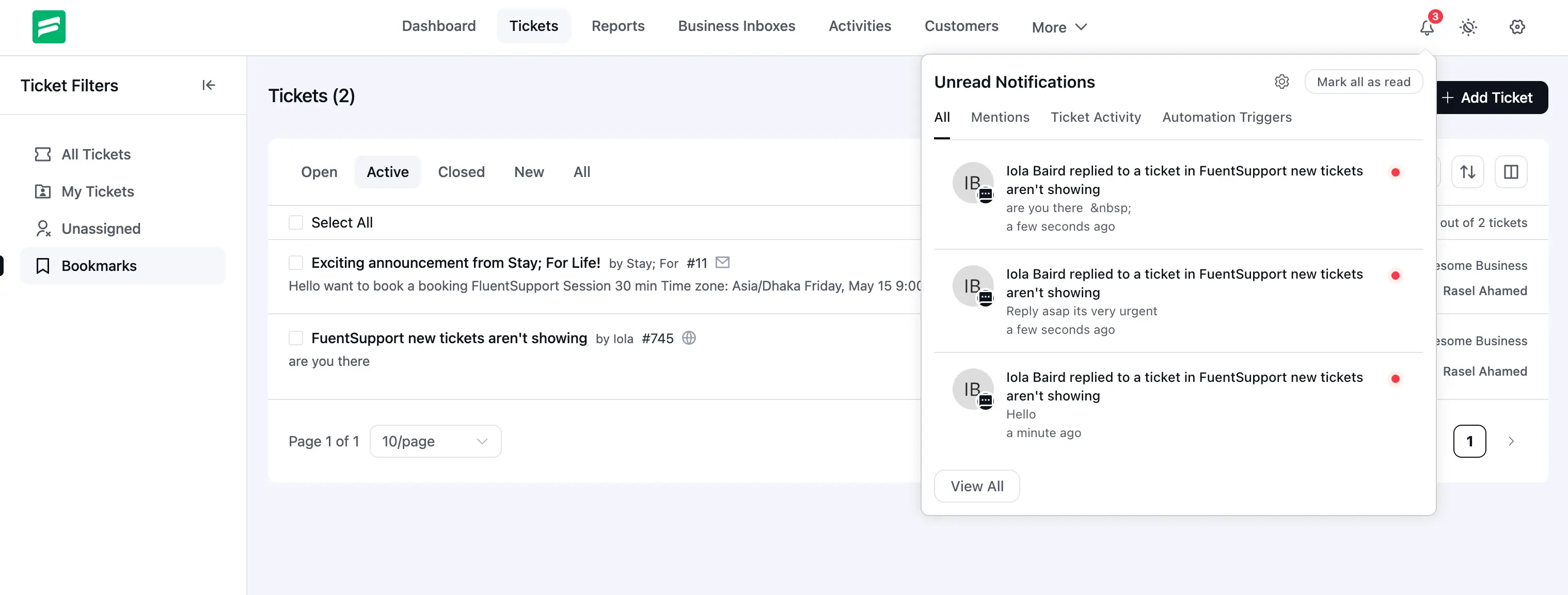Image resolution: width=1568 pixels, height=595 pixels.
Task: Click the Bookmarks bookmark icon
Action: pyautogui.click(x=43, y=266)
